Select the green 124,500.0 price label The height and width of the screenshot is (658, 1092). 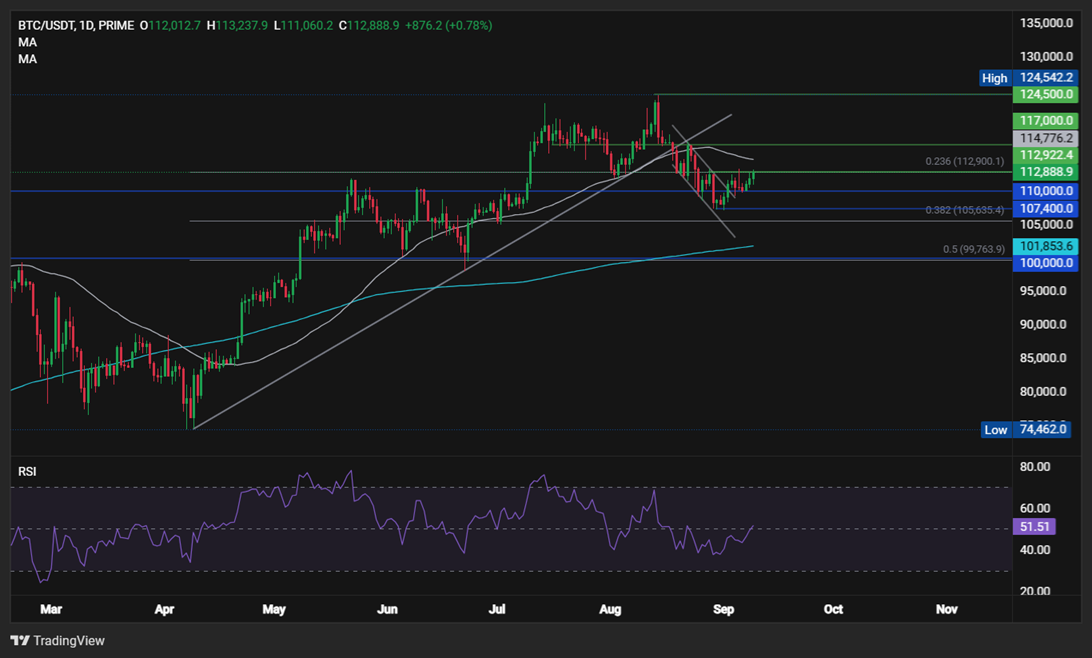(x=1045, y=94)
